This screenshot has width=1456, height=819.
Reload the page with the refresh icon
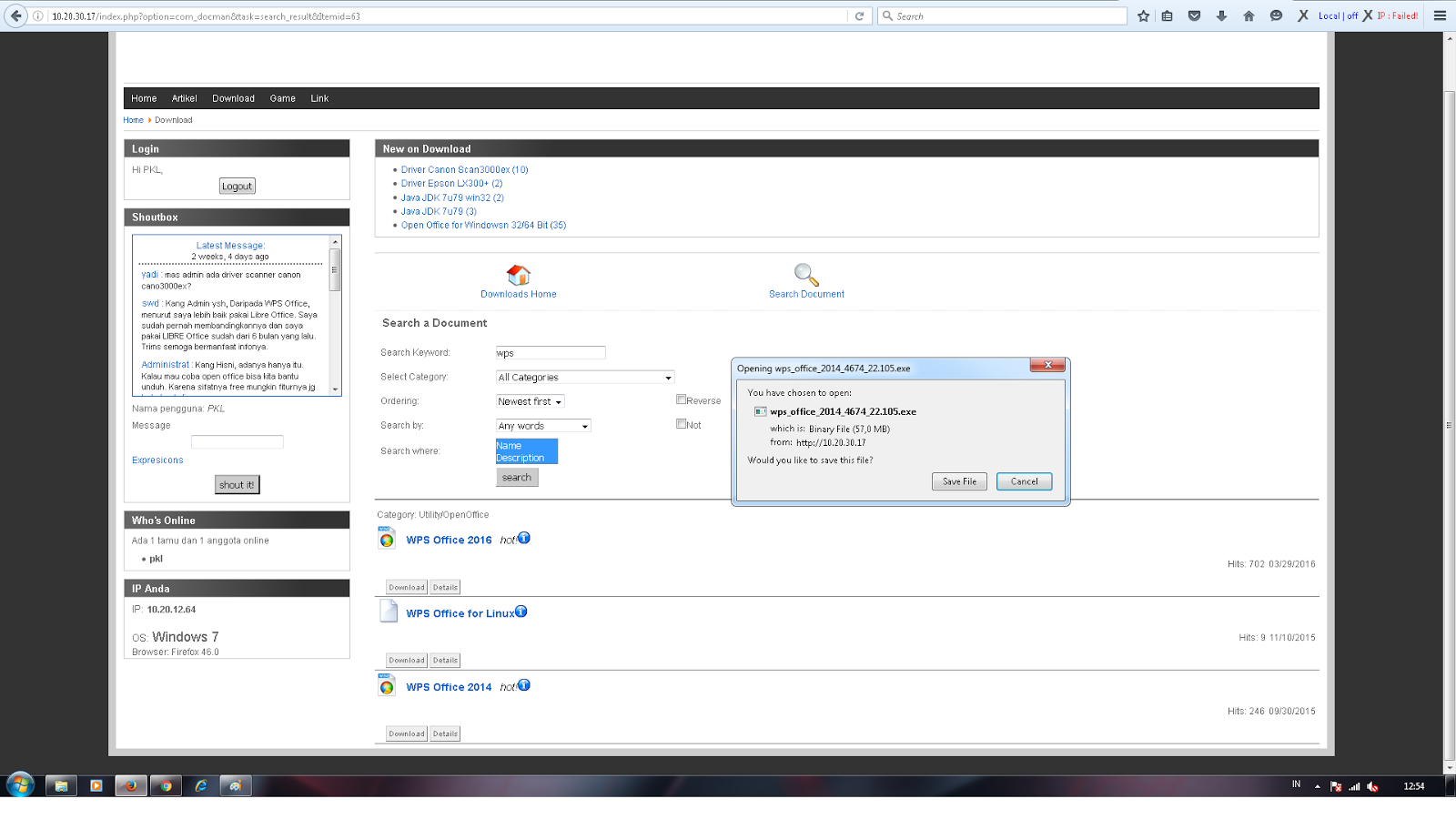coord(859,16)
